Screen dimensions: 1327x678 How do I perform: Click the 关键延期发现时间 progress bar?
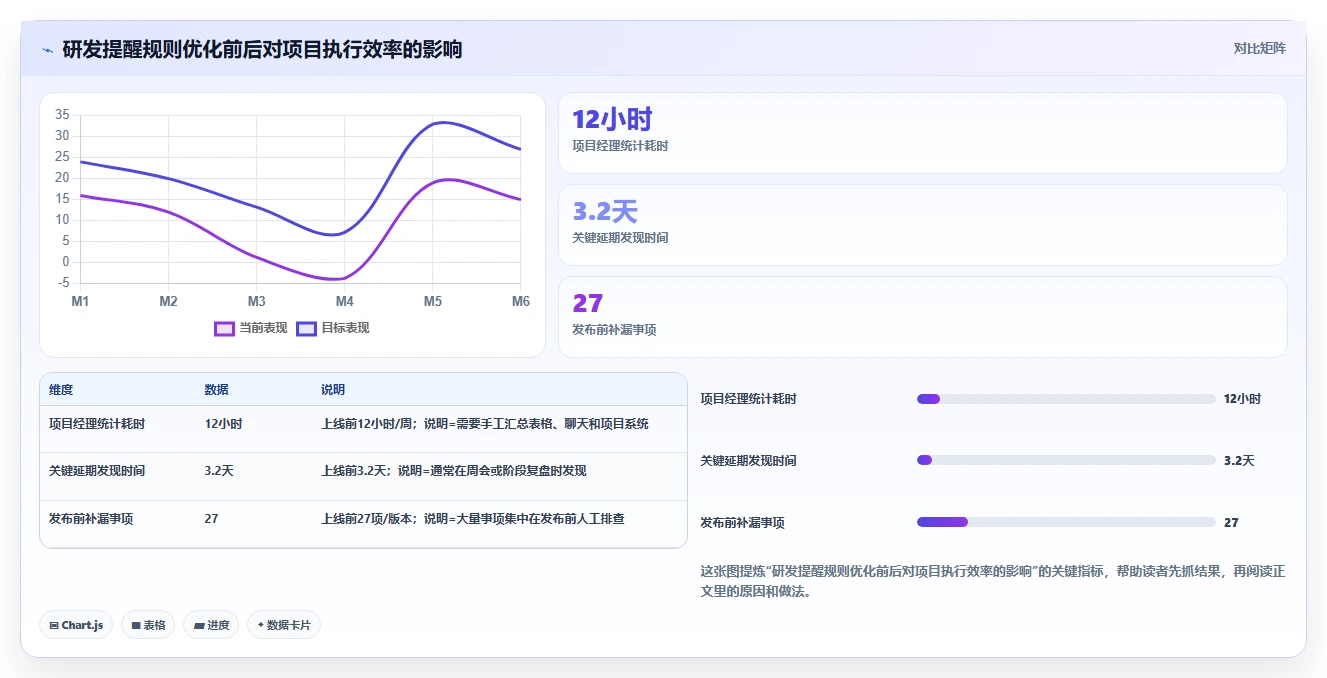click(1066, 460)
